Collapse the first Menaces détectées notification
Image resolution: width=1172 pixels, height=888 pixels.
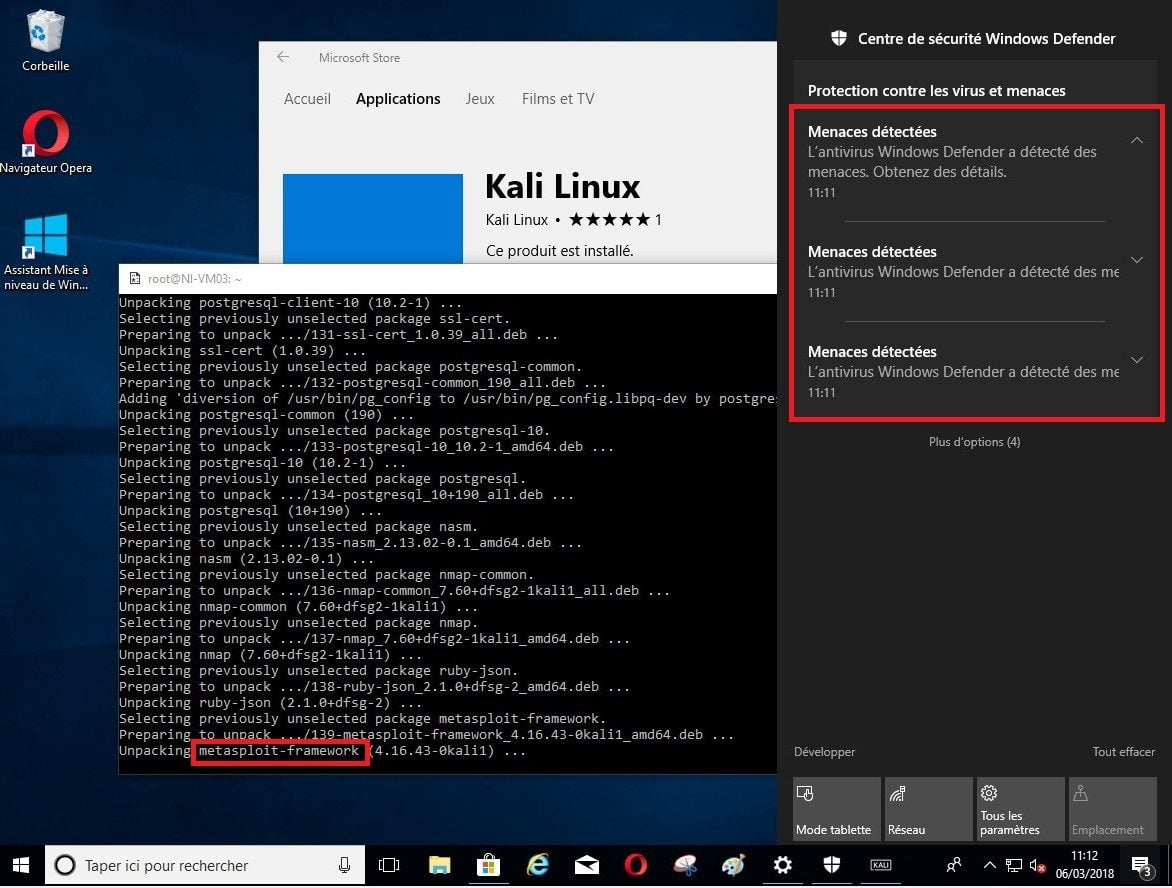coord(1136,141)
